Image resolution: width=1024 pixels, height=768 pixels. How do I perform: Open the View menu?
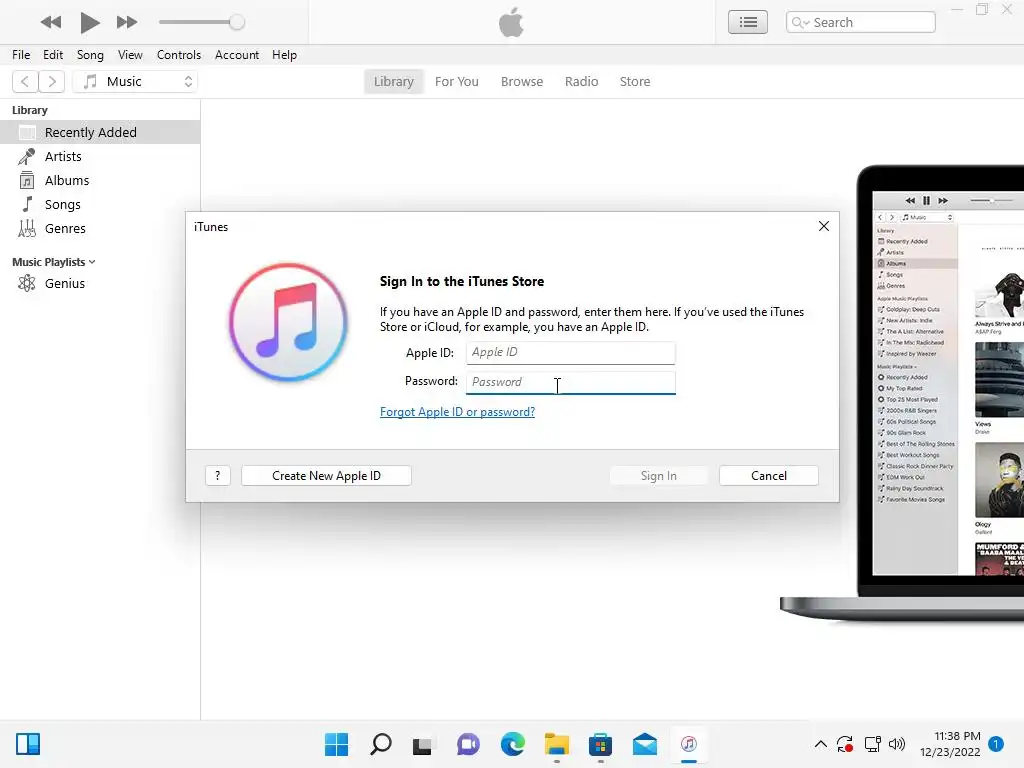(130, 55)
